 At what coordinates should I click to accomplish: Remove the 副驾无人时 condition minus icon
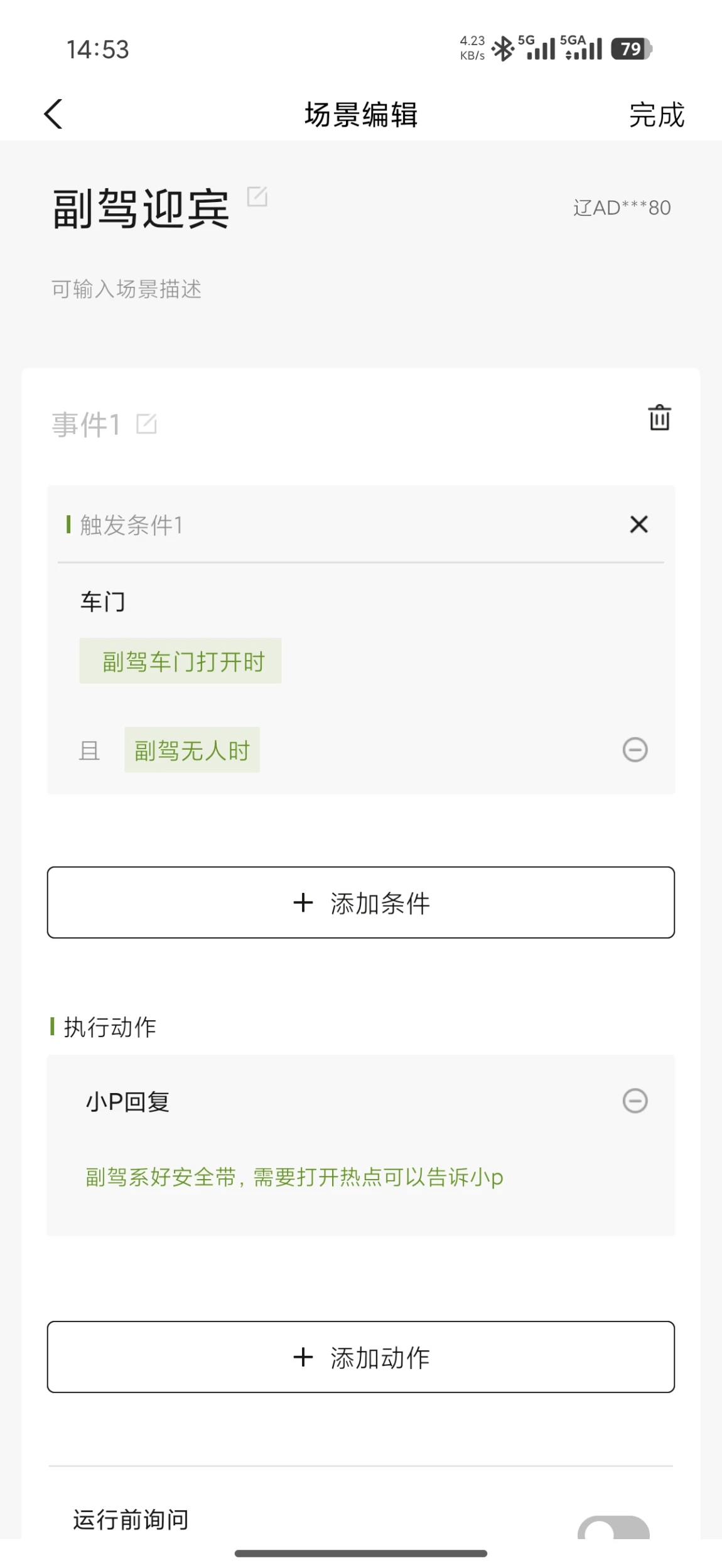point(635,749)
